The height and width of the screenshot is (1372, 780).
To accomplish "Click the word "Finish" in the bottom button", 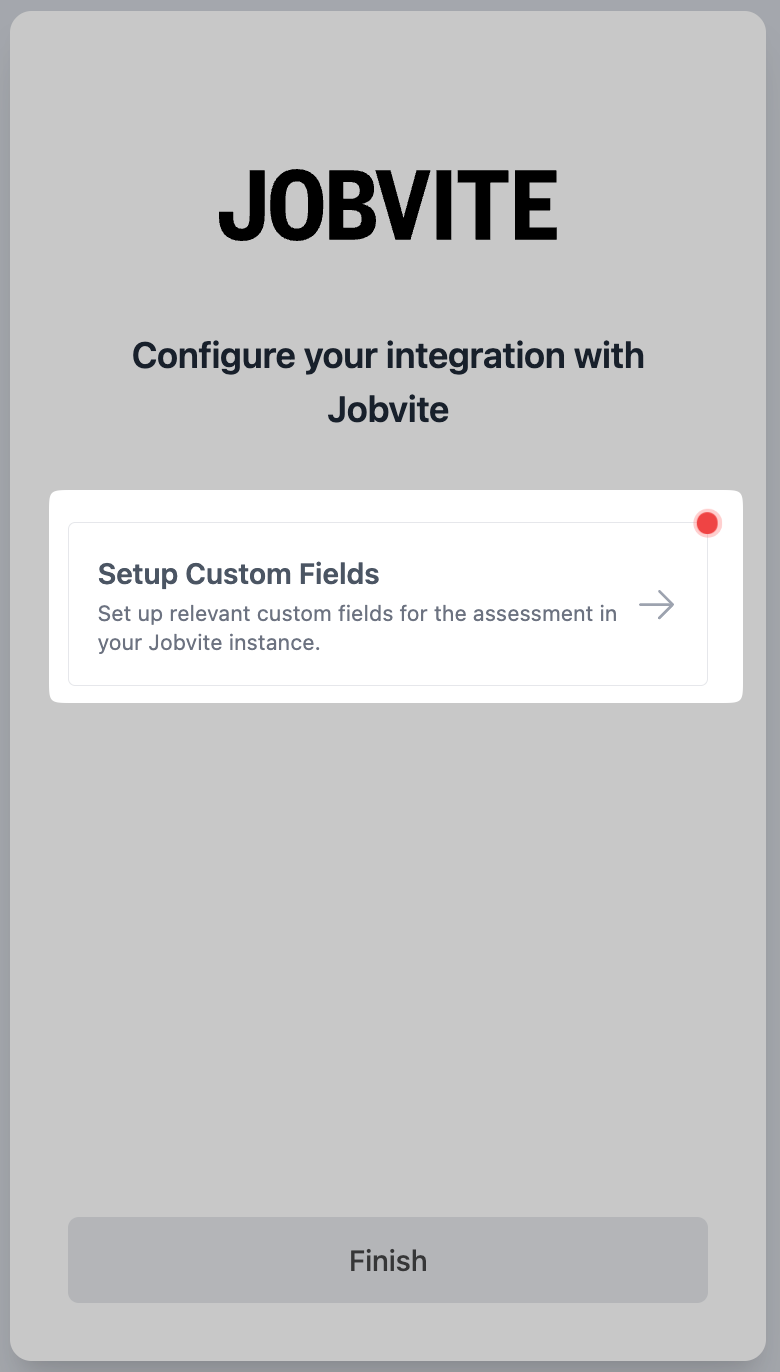I will pos(388,1260).
